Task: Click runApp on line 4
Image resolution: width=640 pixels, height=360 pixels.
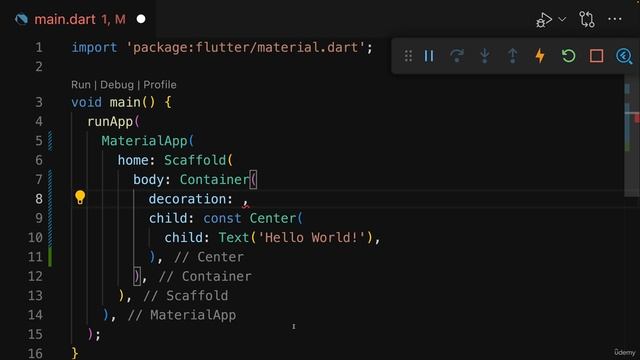Action: pyautogui.click(x=110, y=121)
